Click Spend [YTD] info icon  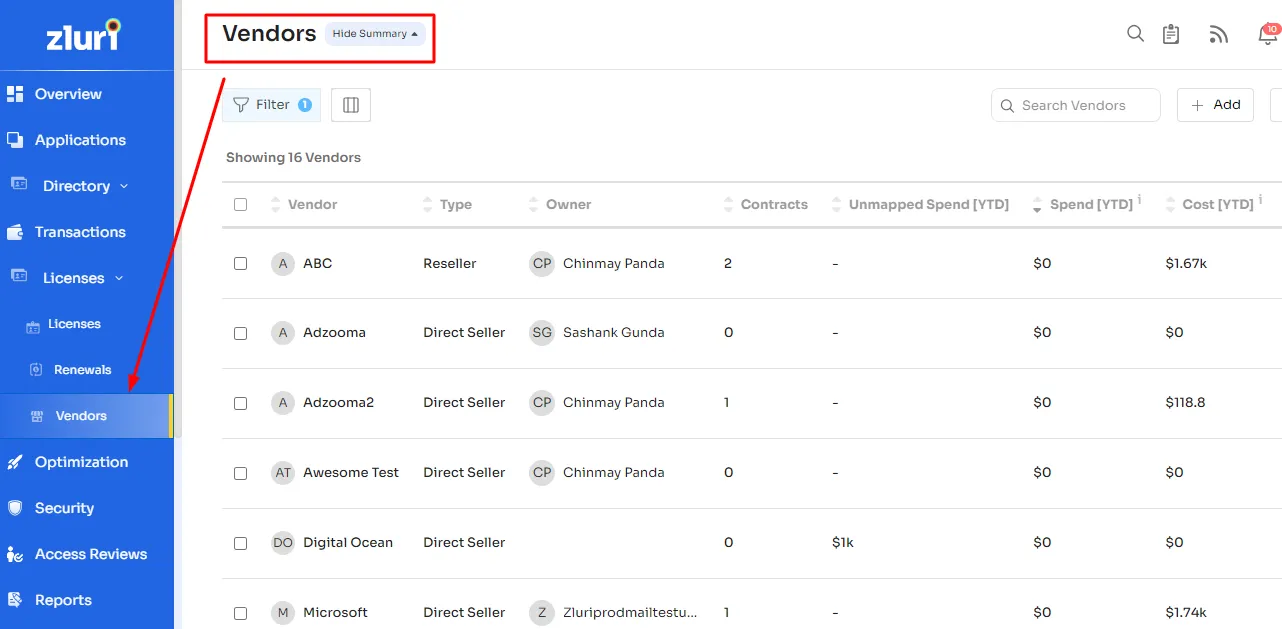point(1140,199)
